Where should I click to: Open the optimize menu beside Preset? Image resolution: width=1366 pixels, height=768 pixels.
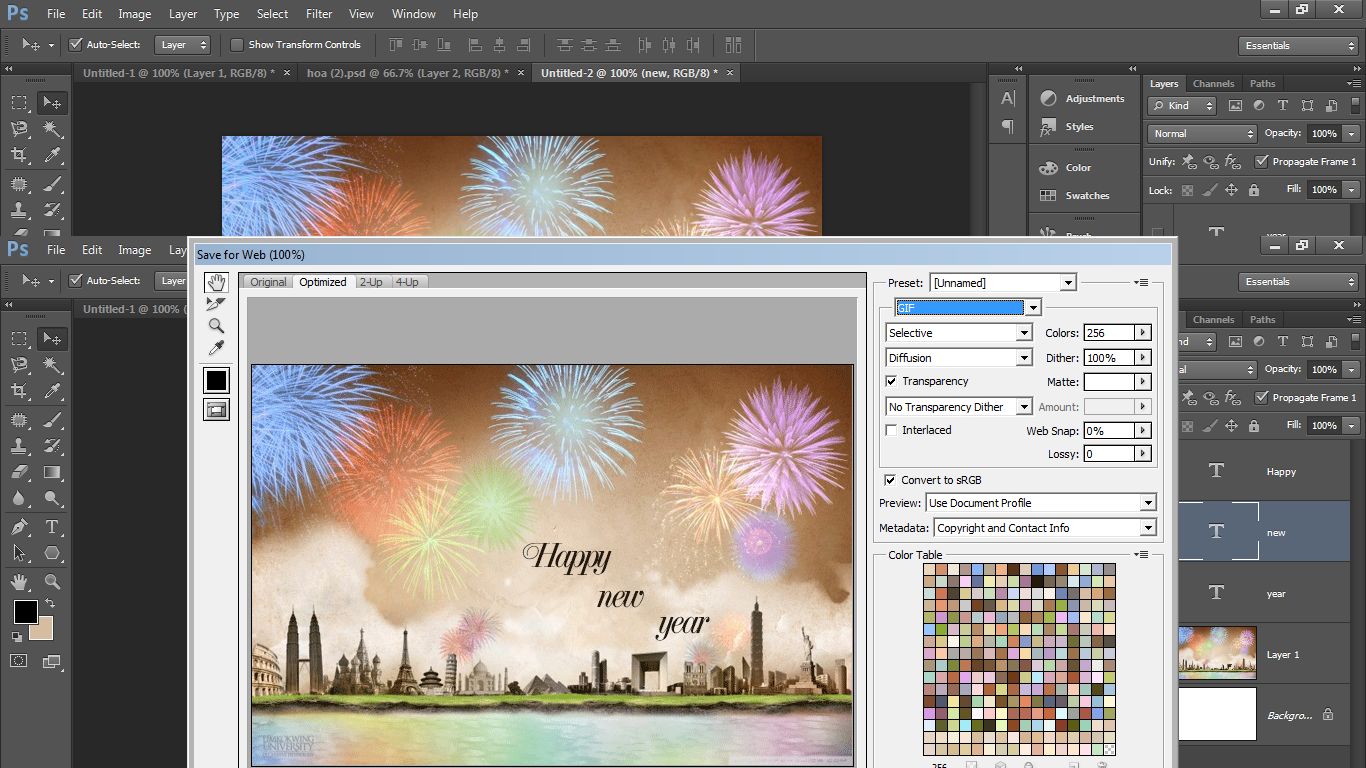(1142, 283)
